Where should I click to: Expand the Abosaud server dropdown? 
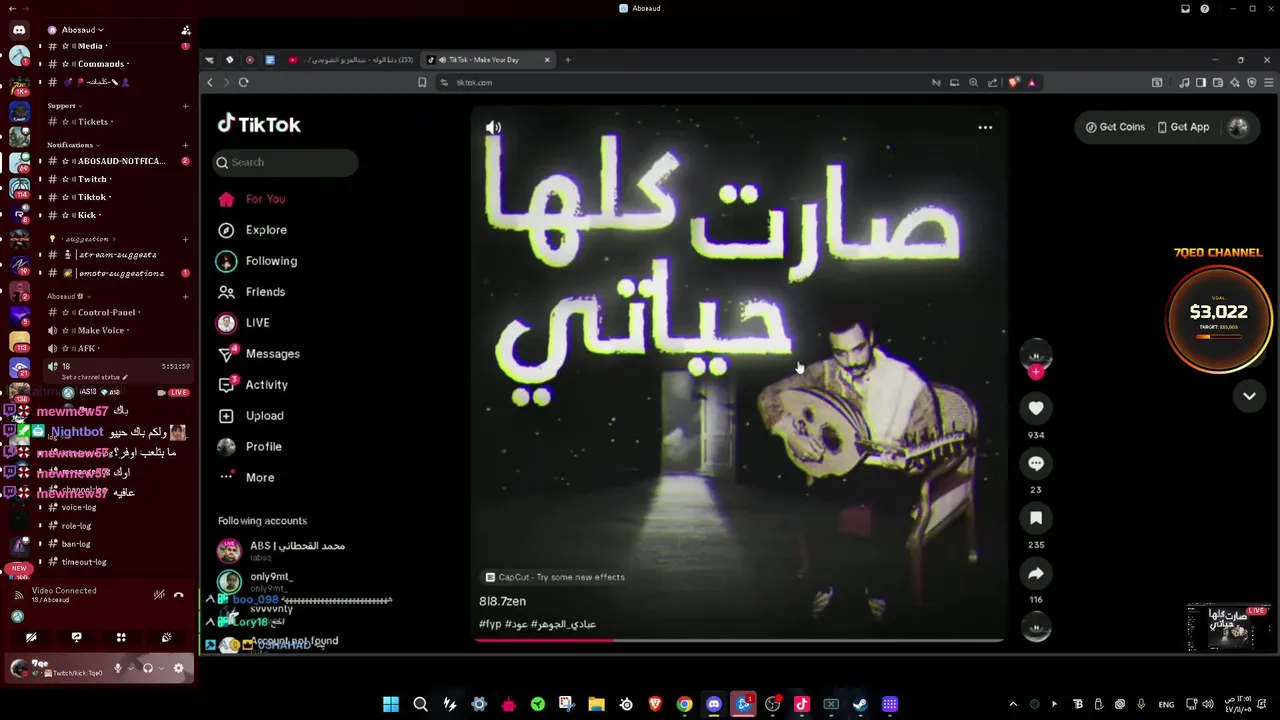(82, 30)
